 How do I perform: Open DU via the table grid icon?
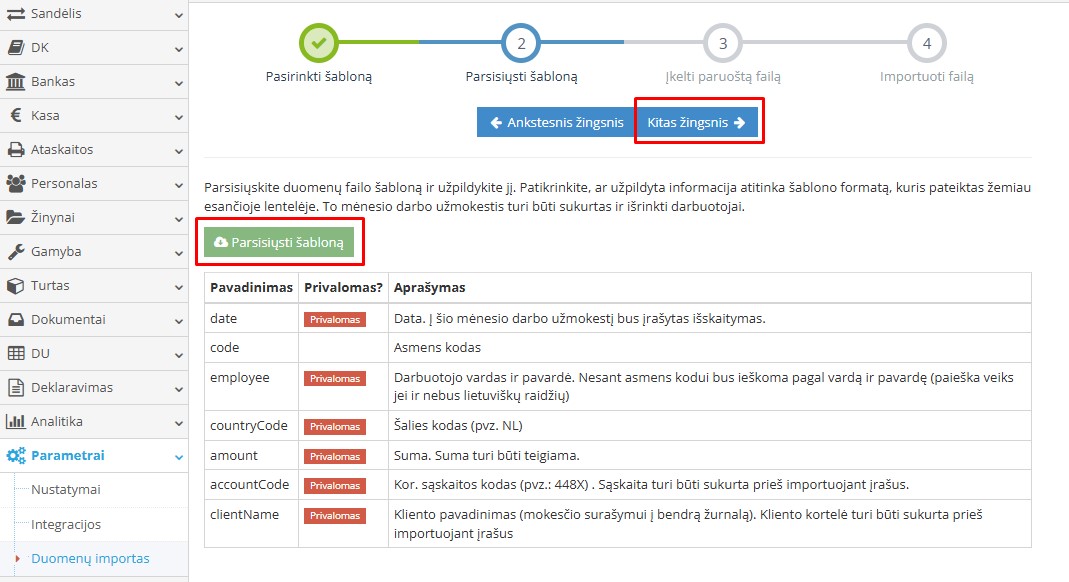[x=16, y=354]
